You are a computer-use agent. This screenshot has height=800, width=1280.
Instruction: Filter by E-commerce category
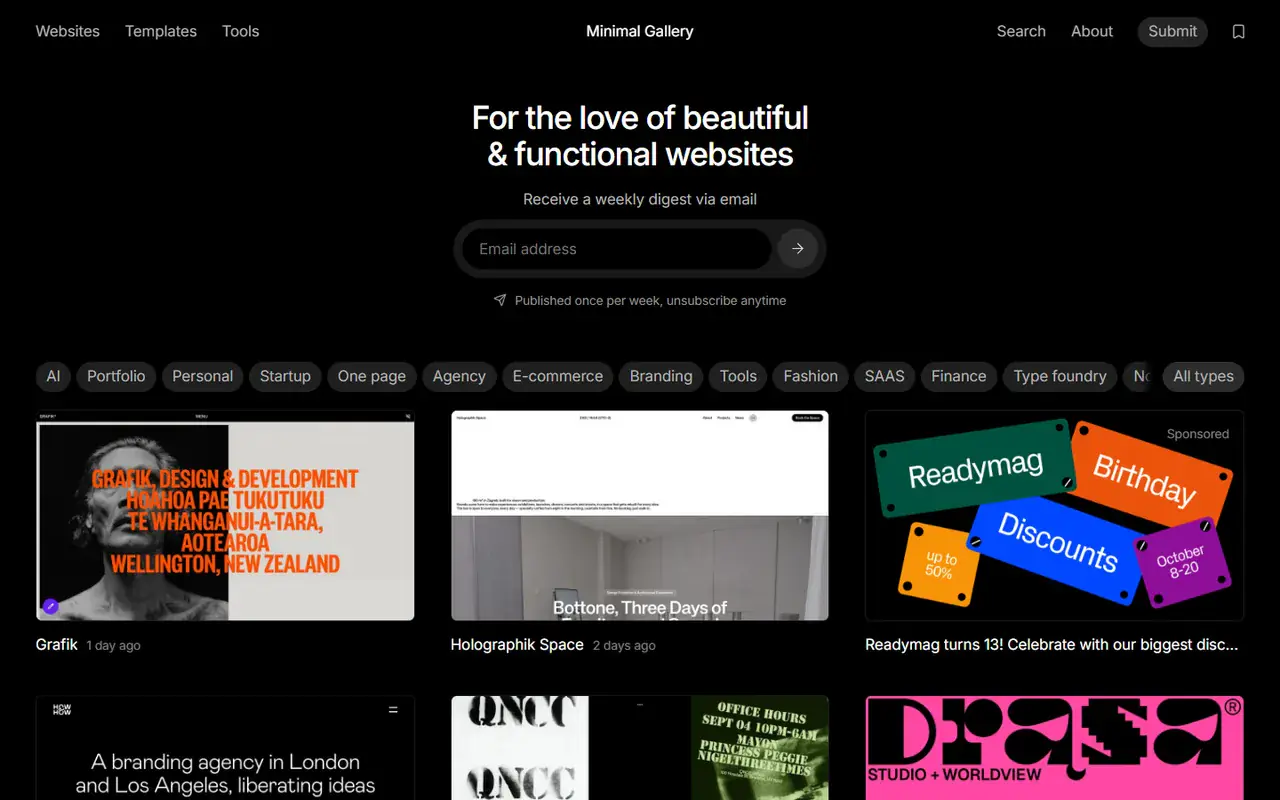pos(558,376)
